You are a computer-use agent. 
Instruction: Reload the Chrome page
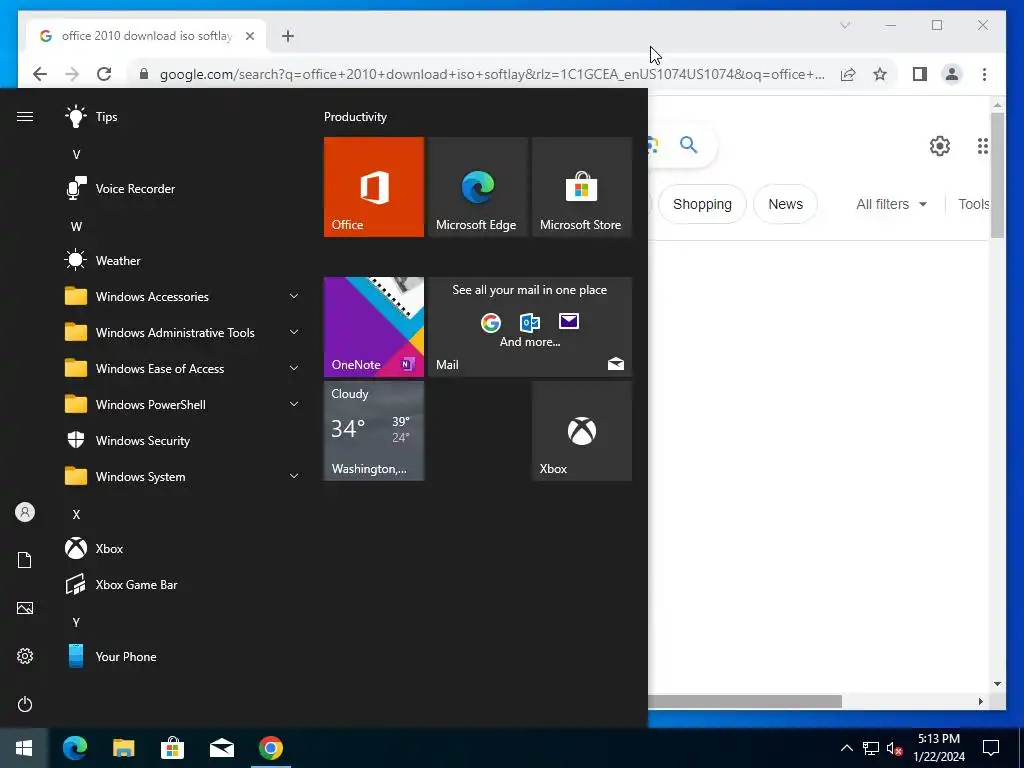[104, 74]
